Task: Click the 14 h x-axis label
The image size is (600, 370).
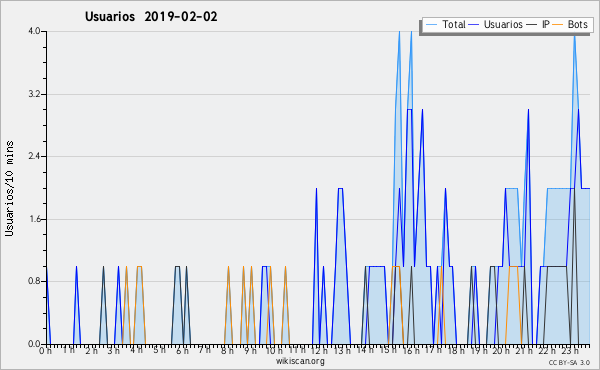Action: pyautogui.click(x=365, y=350)
